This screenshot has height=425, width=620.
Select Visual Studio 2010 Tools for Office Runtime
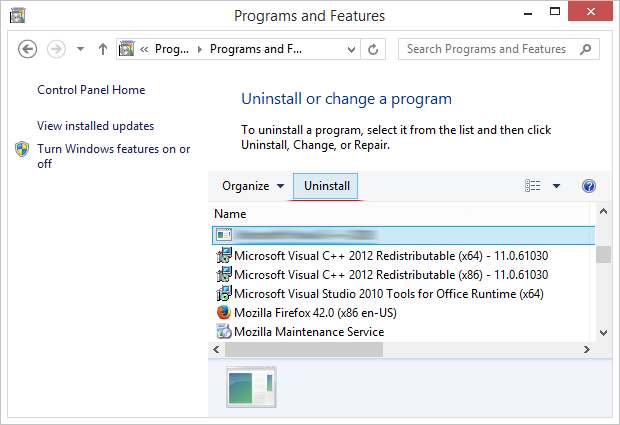point(389,294)
